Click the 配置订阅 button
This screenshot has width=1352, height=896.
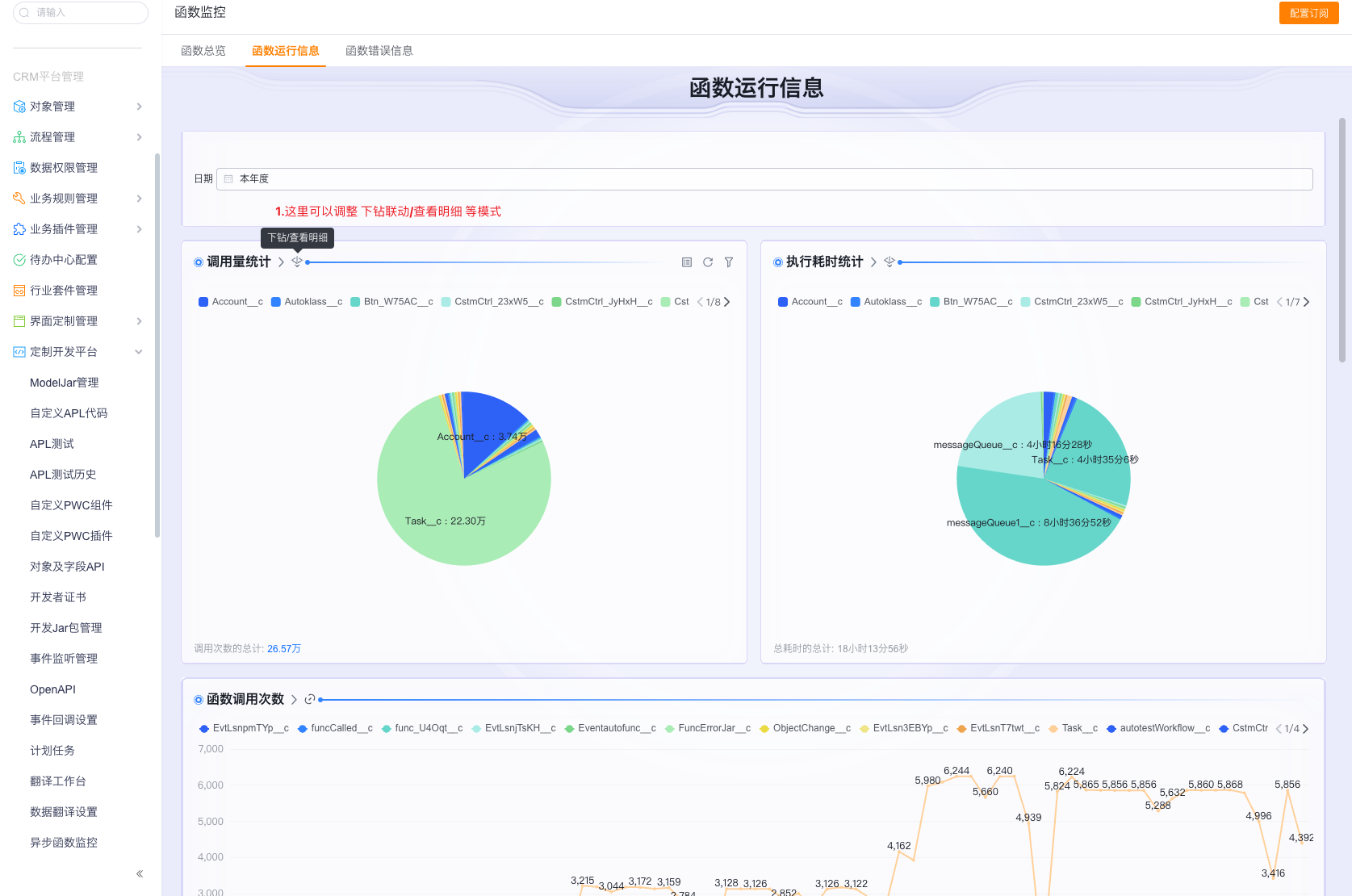[x=1308, y=13]
